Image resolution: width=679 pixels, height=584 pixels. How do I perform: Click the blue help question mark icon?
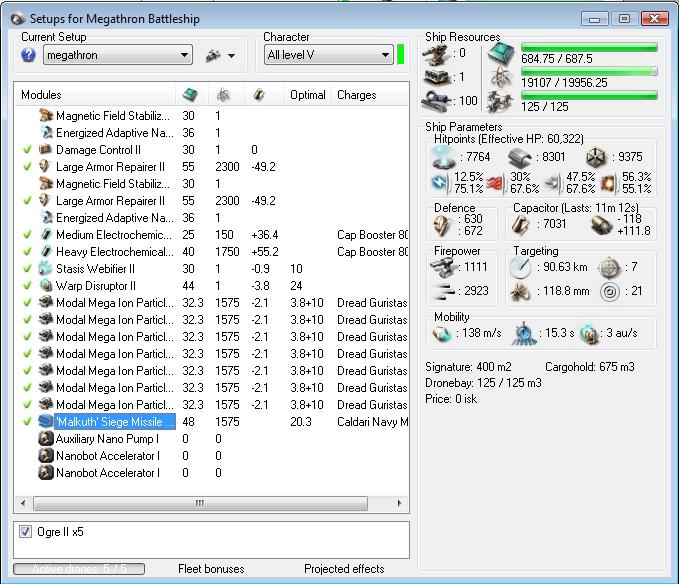click(x=28, y=55)
